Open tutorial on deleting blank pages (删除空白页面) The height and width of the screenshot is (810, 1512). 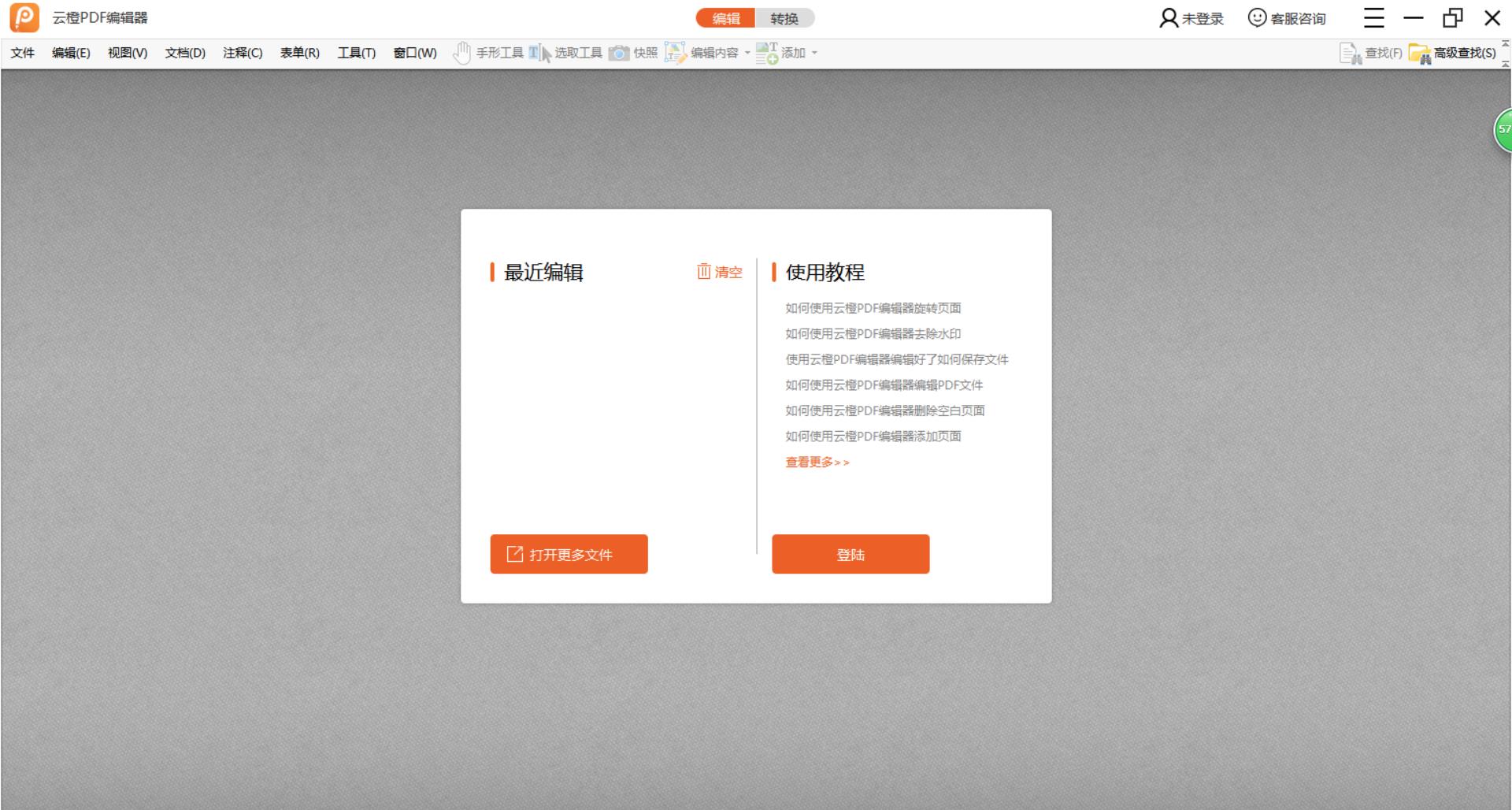click(885, 411)
